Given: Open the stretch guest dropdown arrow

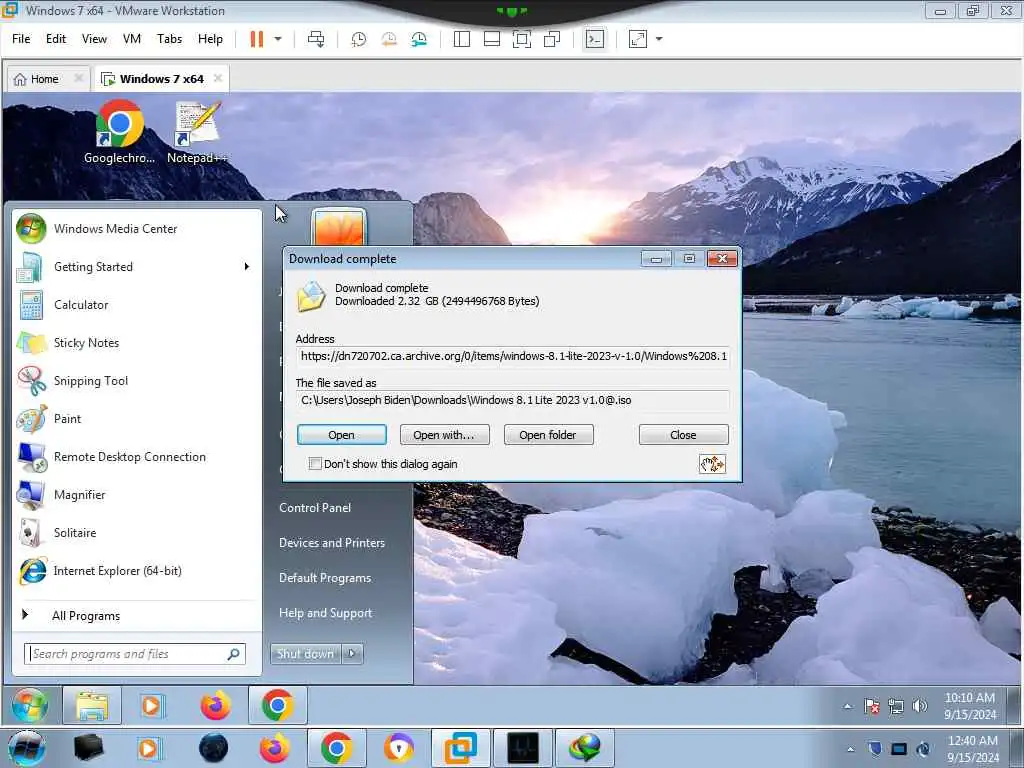Looking at the screenshot, I should click(659, 39).
